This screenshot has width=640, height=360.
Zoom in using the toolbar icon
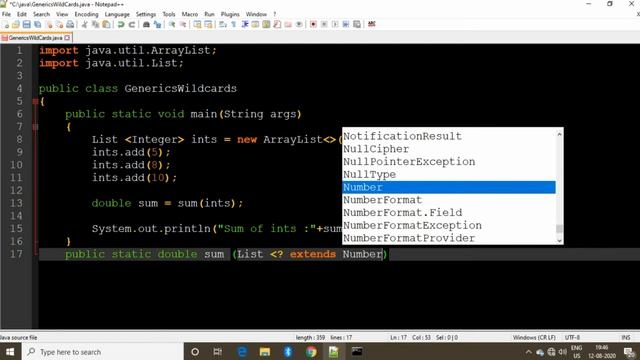tap(172, 24)
